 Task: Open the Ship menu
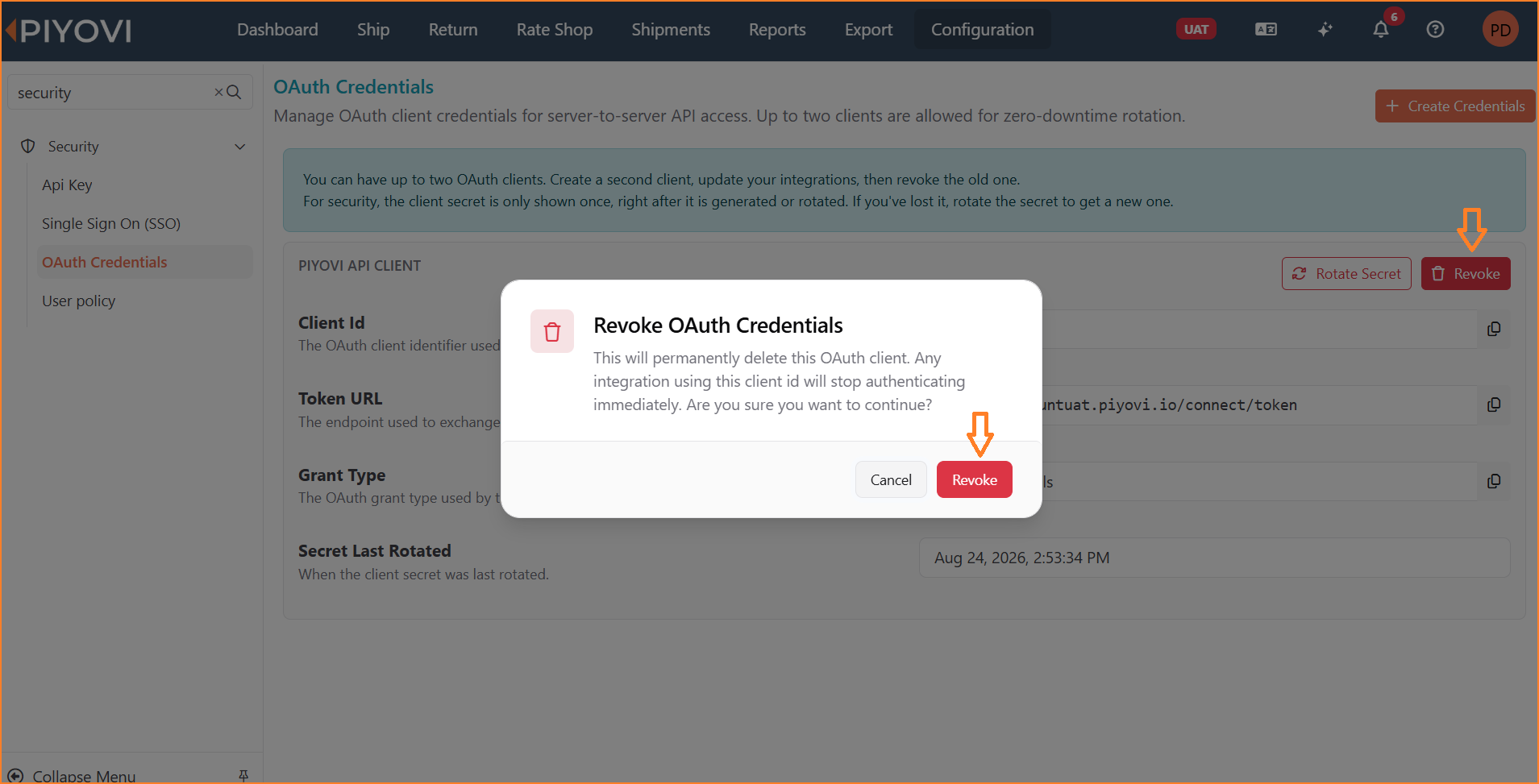(373, 30)
